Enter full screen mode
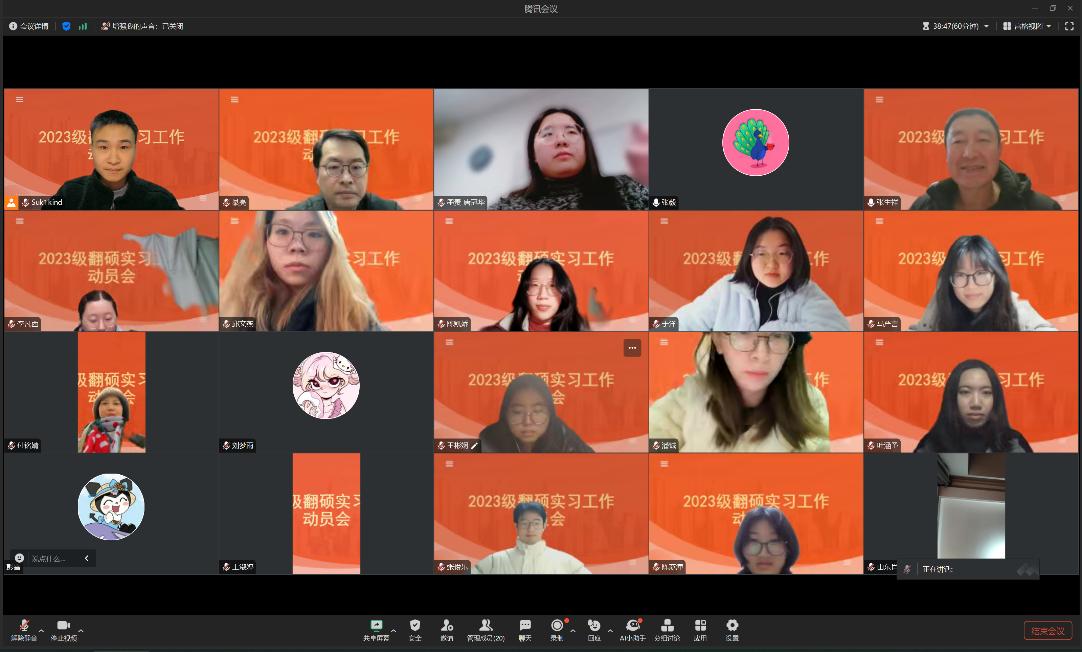 [x=1068, y=26]
